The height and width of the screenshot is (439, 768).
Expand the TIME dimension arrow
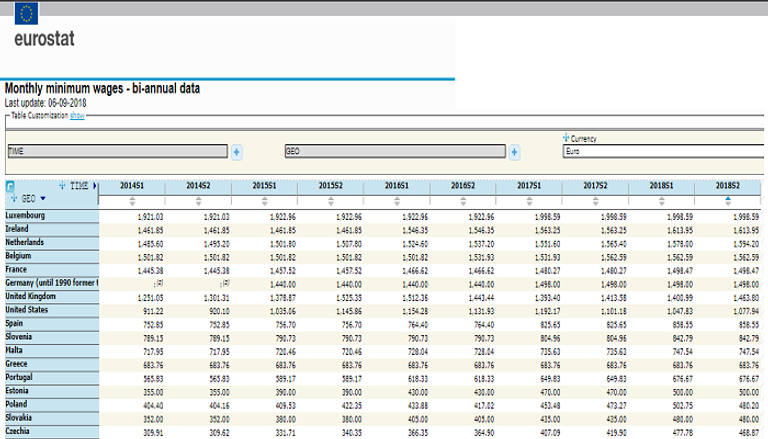[x=95, y=186]
